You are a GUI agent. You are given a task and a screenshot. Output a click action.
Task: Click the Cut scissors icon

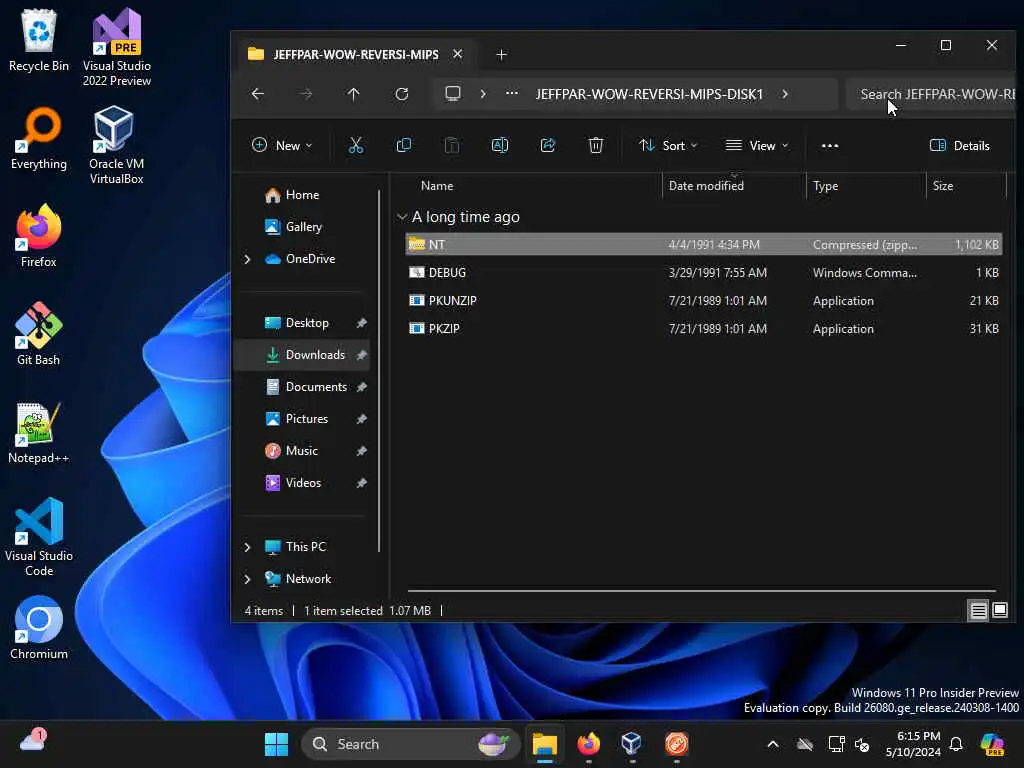(355, 146)
